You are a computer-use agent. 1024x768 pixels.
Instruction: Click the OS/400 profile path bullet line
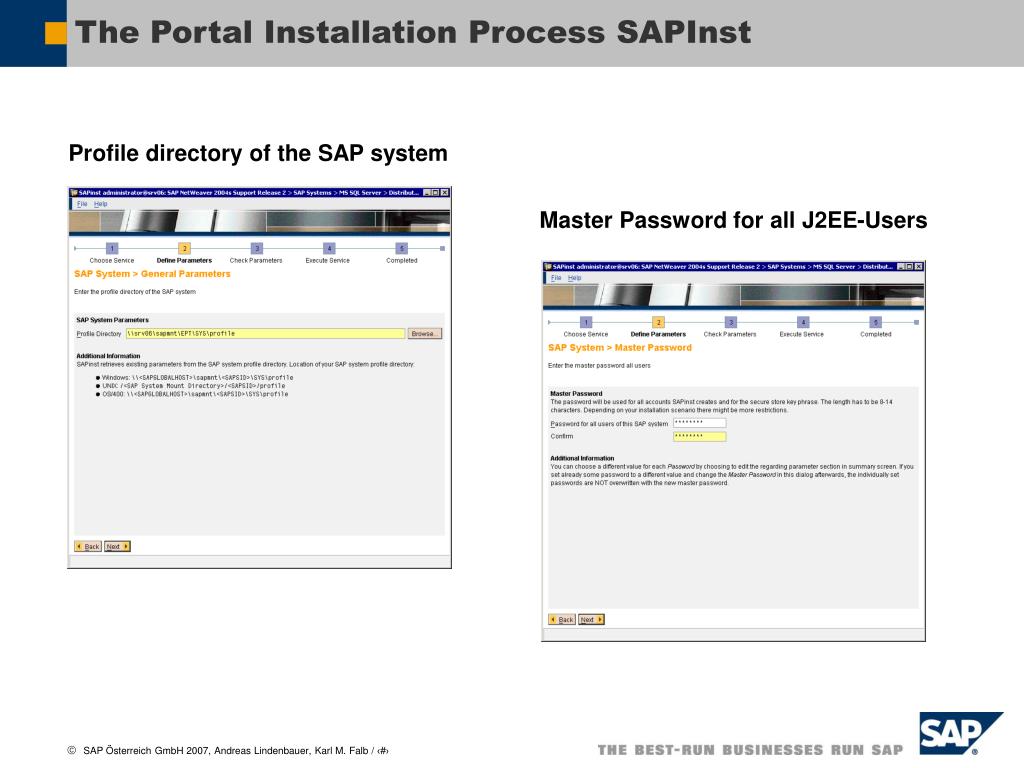pos(192,394)
